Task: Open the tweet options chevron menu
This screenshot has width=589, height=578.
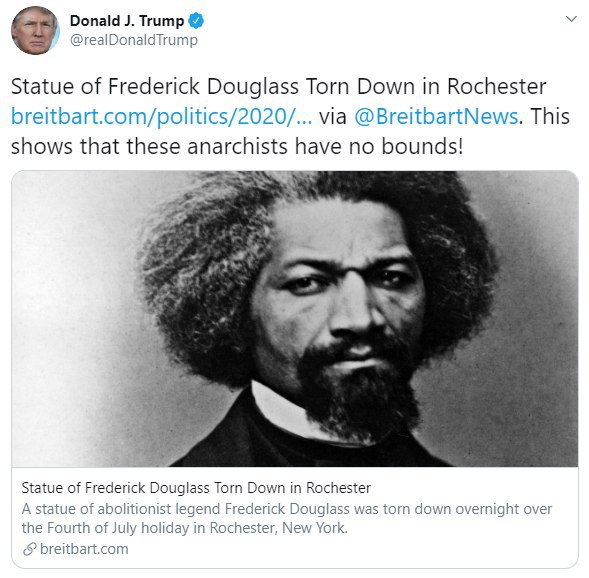Action: click(x=571, y=19)
